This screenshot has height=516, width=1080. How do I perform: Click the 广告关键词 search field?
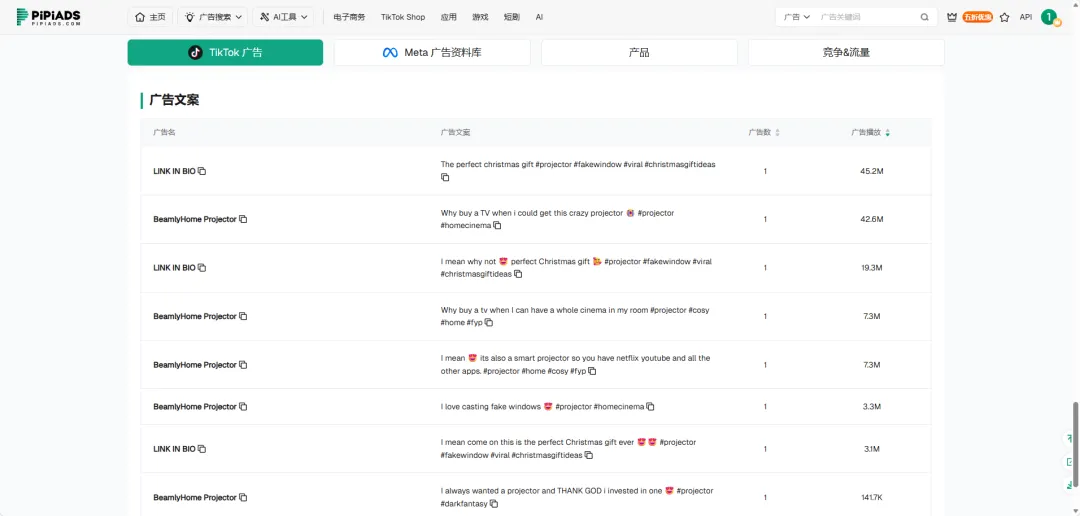(x=865, y=17)
